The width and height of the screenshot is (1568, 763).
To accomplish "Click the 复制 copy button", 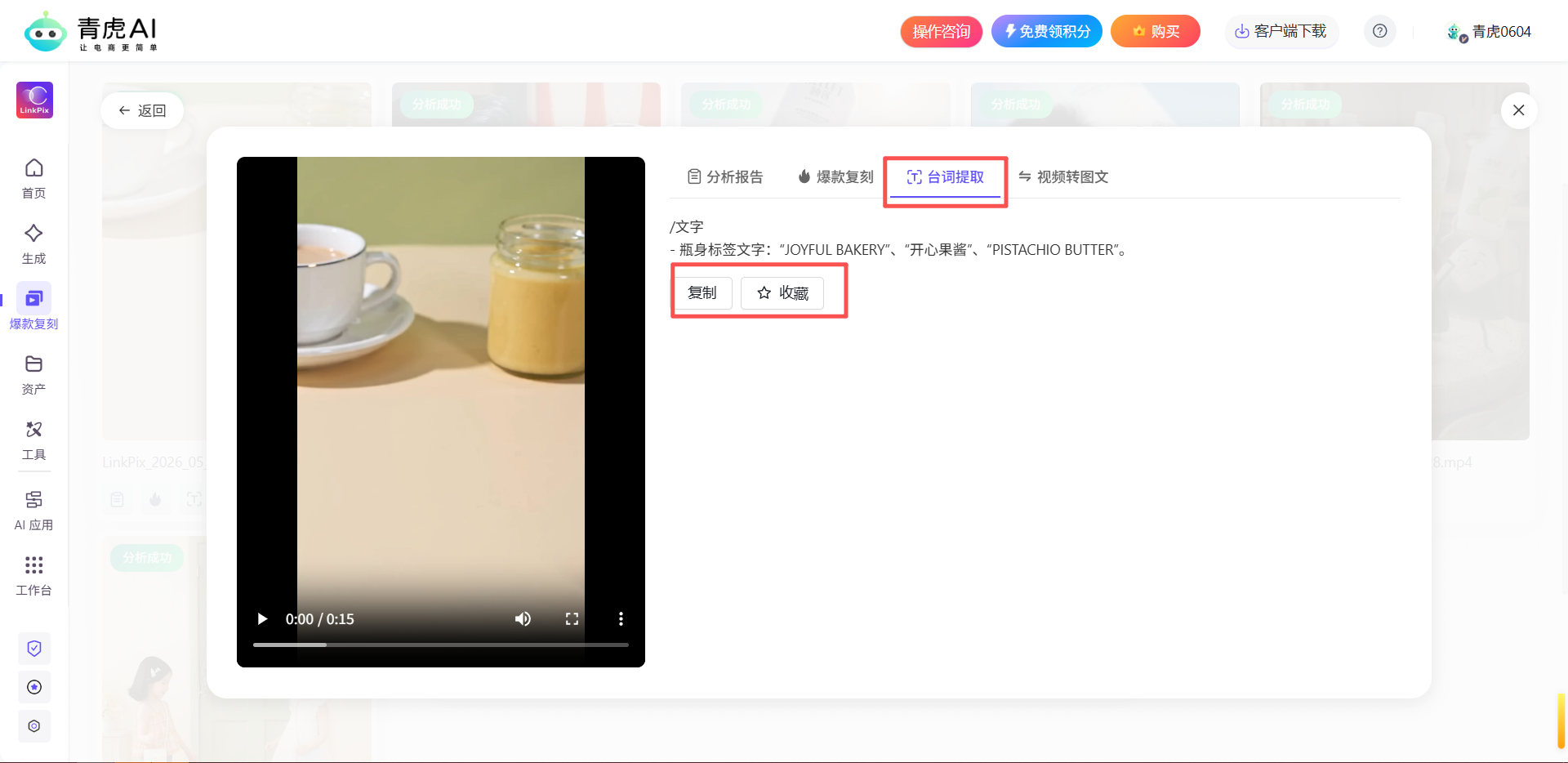I will coord(702,292).
